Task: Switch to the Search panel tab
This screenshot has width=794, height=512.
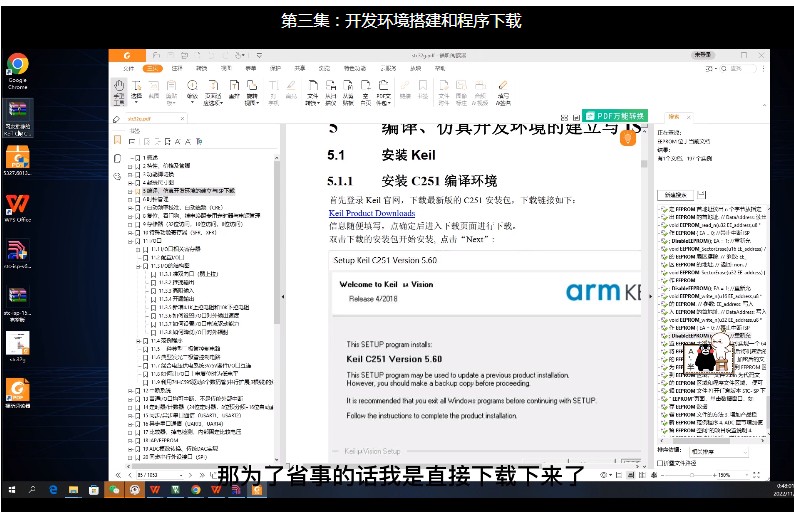Action: [673, 117]
